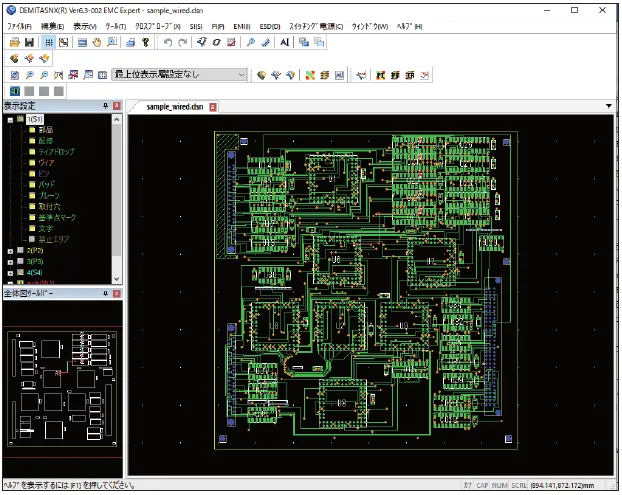Toggle the プレーン layer visibility box

[32, 196]
